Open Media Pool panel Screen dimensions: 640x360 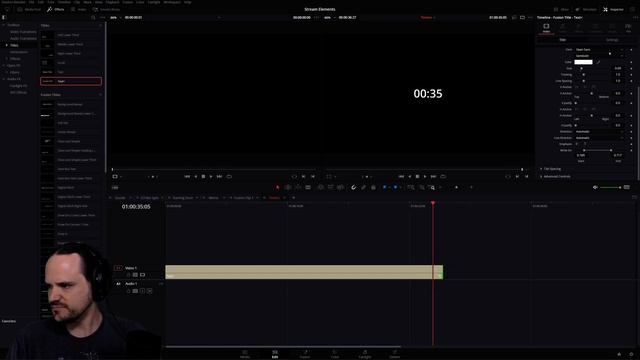[x=29, y=9]
